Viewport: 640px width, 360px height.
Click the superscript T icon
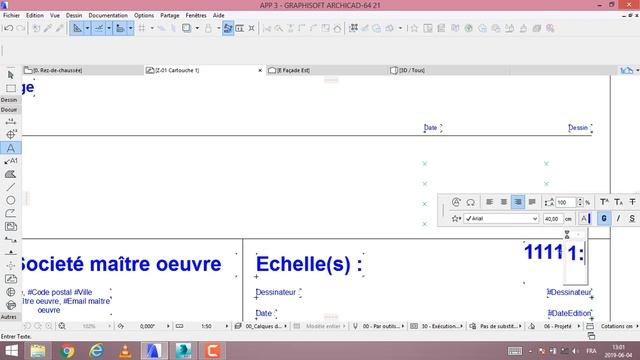tap(604, 202)
